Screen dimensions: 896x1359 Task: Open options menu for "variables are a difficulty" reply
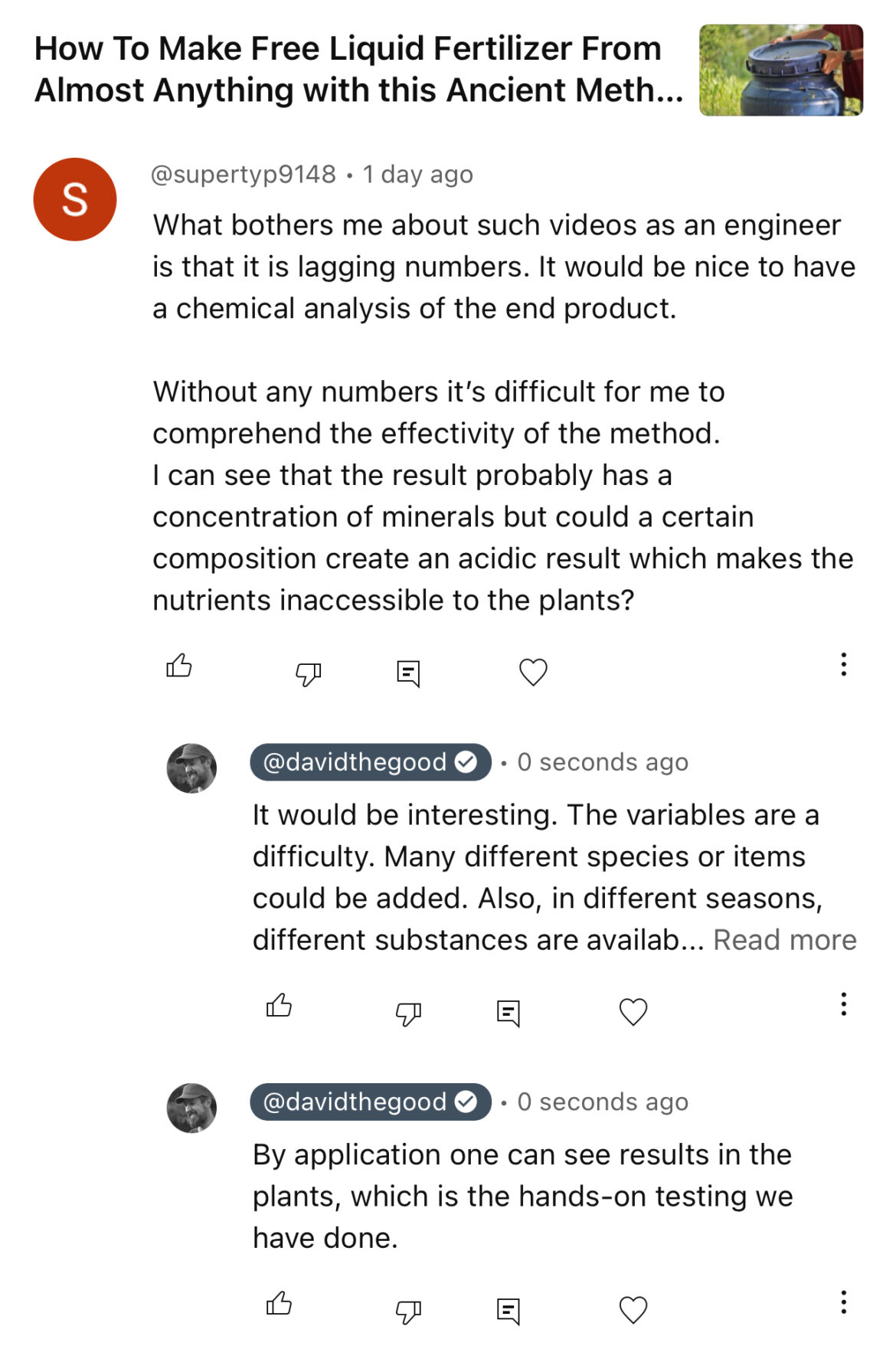[x=843, y=1004]
